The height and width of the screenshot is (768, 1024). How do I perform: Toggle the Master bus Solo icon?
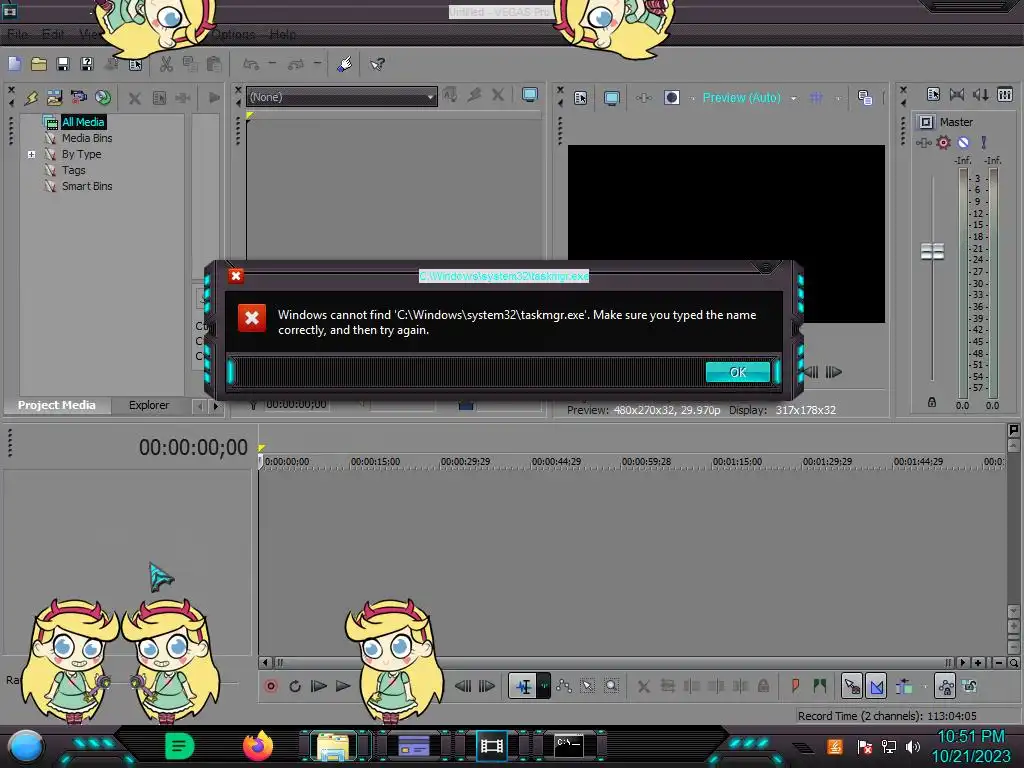coord(984,142)
